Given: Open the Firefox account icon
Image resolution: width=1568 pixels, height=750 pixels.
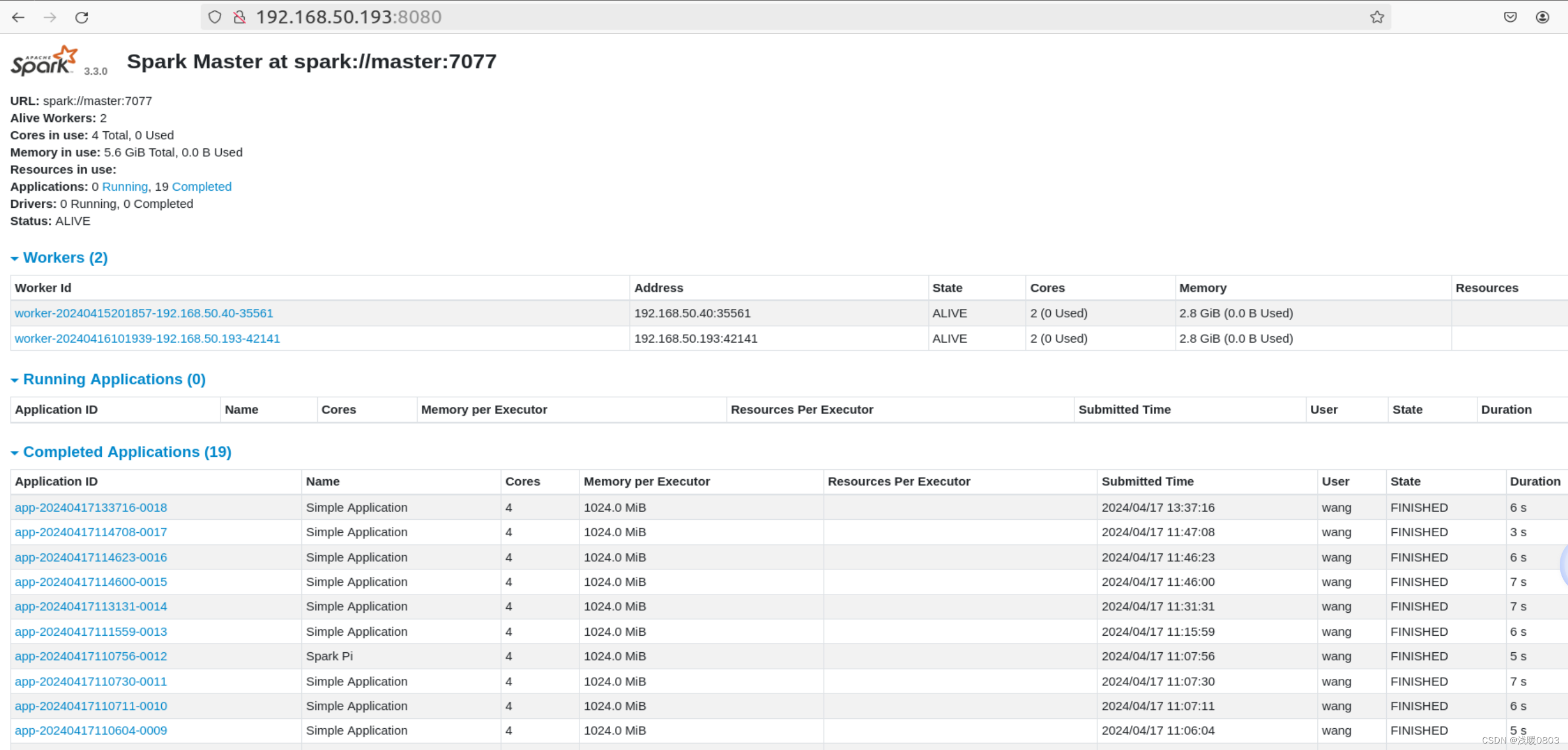Looking at the screenshot, I should (x=1543, y=17).
